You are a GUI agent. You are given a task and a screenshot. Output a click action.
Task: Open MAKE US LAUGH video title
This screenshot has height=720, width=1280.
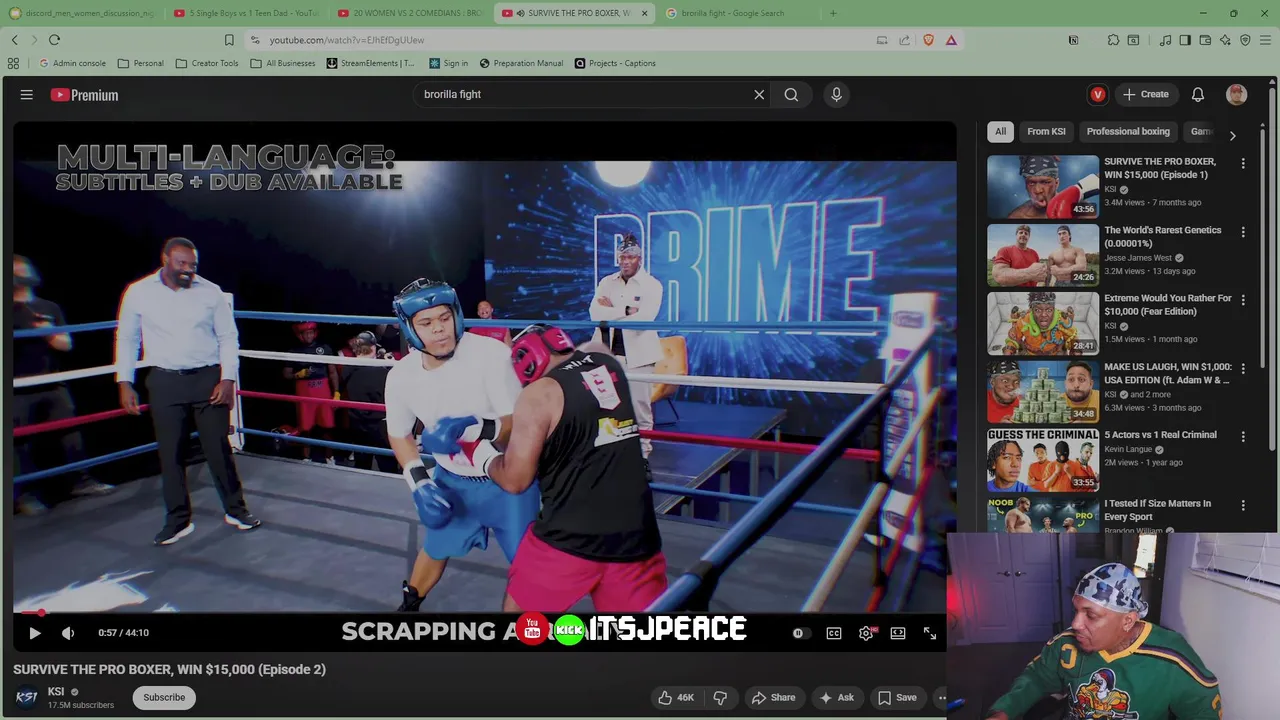[x=1167, y=373]
